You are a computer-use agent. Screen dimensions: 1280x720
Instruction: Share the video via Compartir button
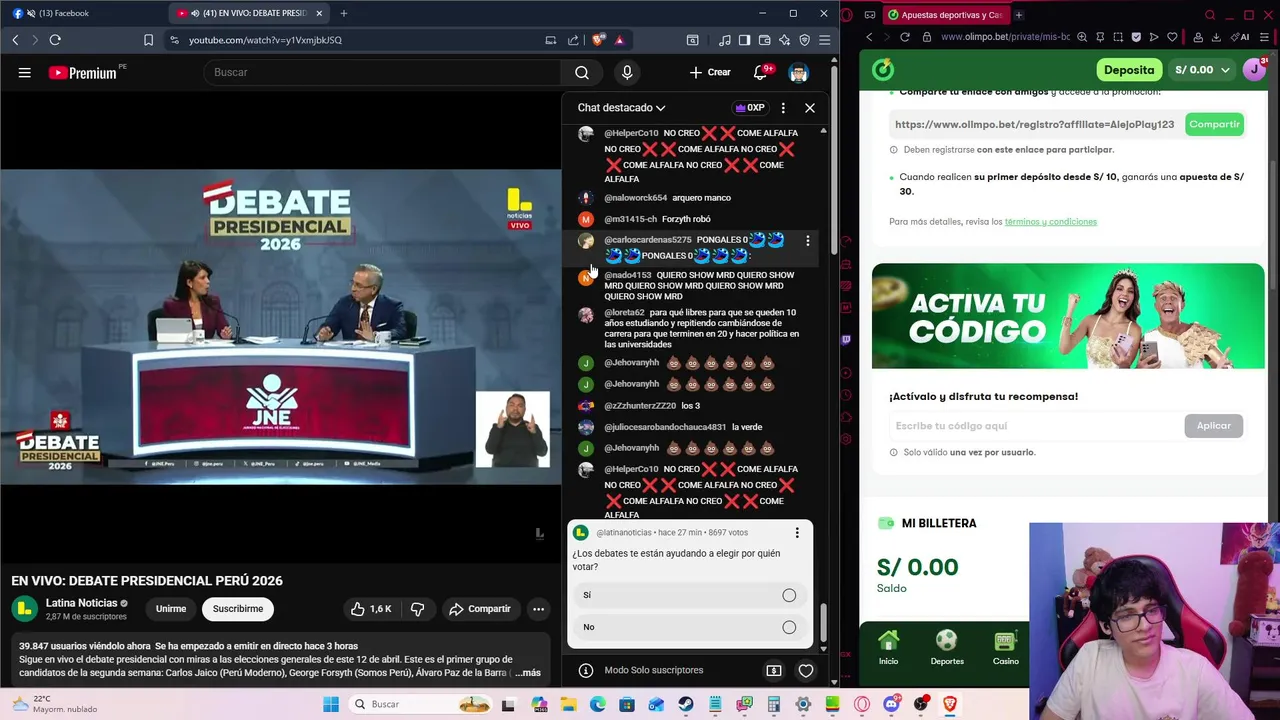tap(480, 609)
